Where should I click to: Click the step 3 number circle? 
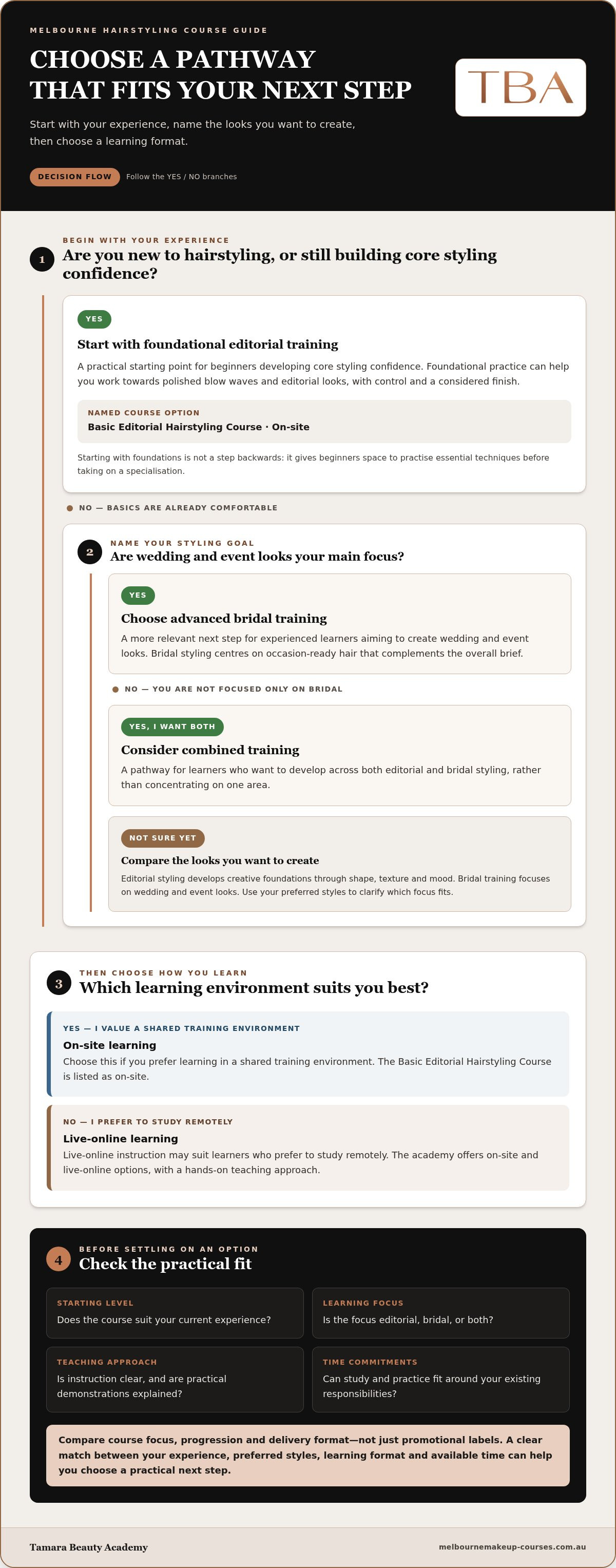[59, 983]
